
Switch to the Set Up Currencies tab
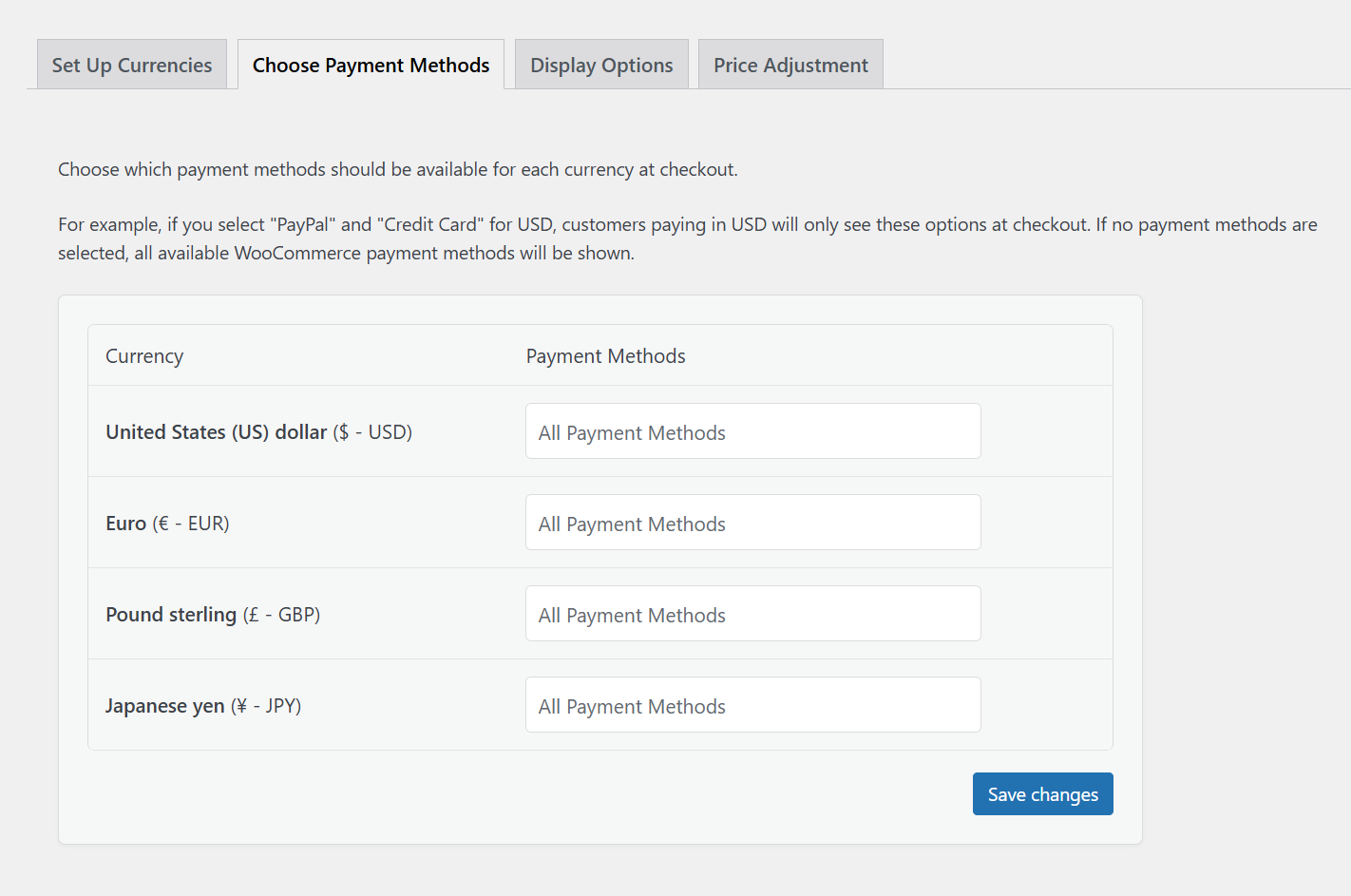[x=131, y=64]
